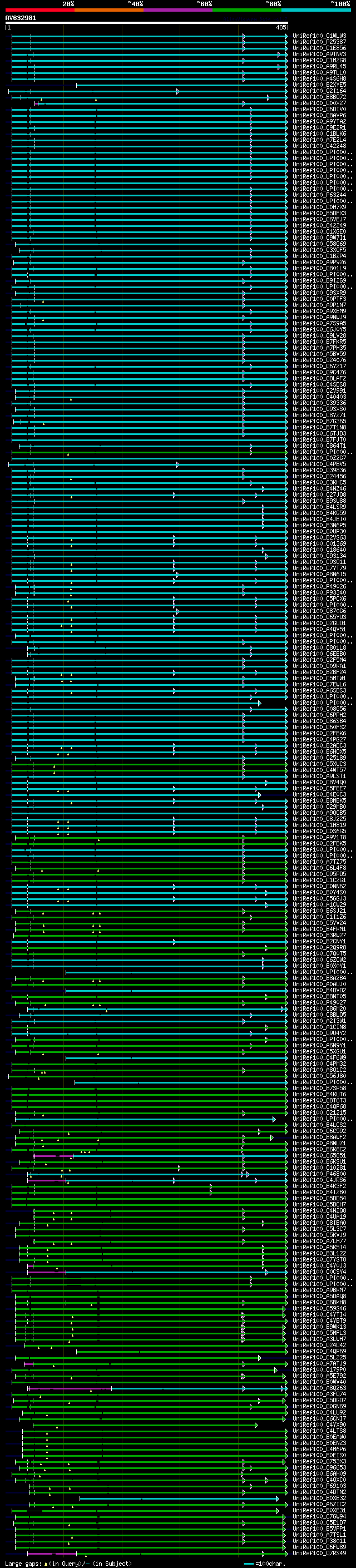Select the AV632981 query name label
The height and width of the screenshot is (1568, 356).
[21, 18]
